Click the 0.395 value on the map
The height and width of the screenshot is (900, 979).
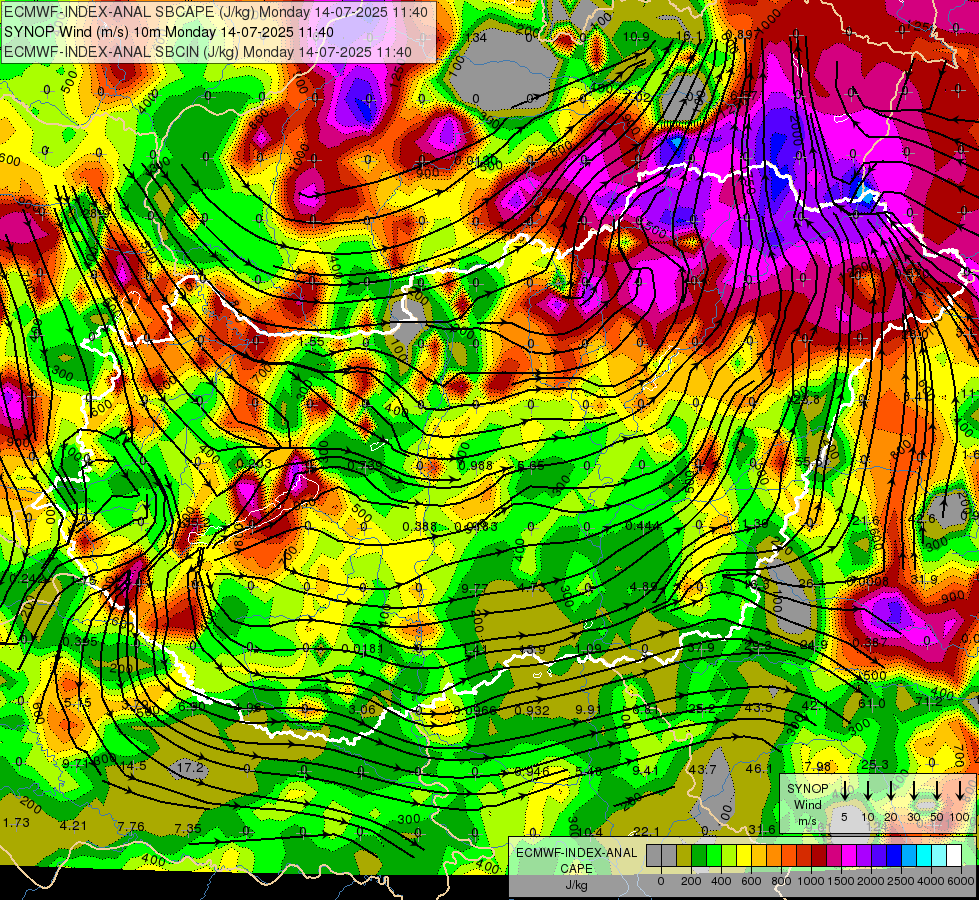click(80, 641)
